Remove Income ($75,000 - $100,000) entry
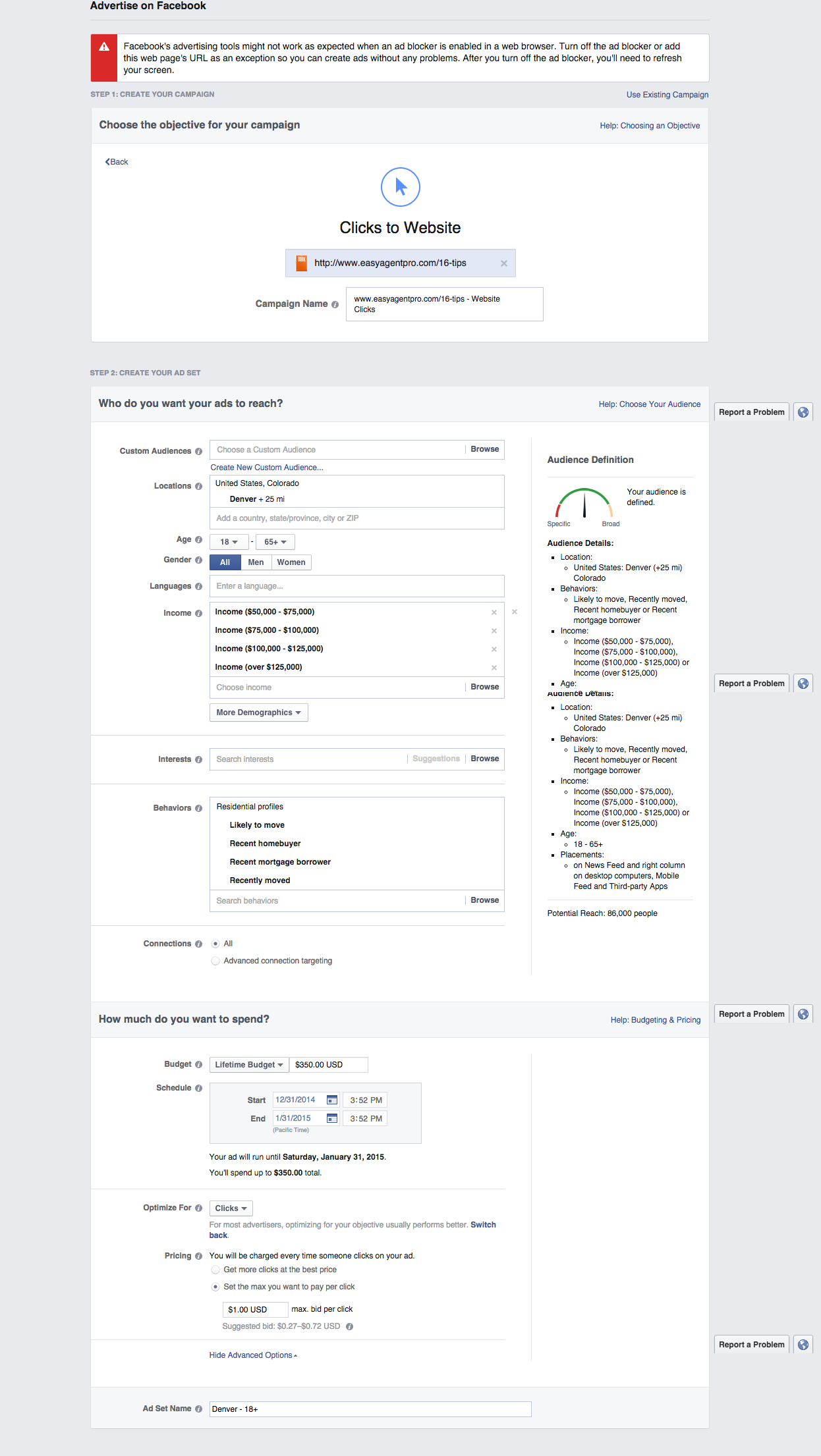 tap(494, 631)
